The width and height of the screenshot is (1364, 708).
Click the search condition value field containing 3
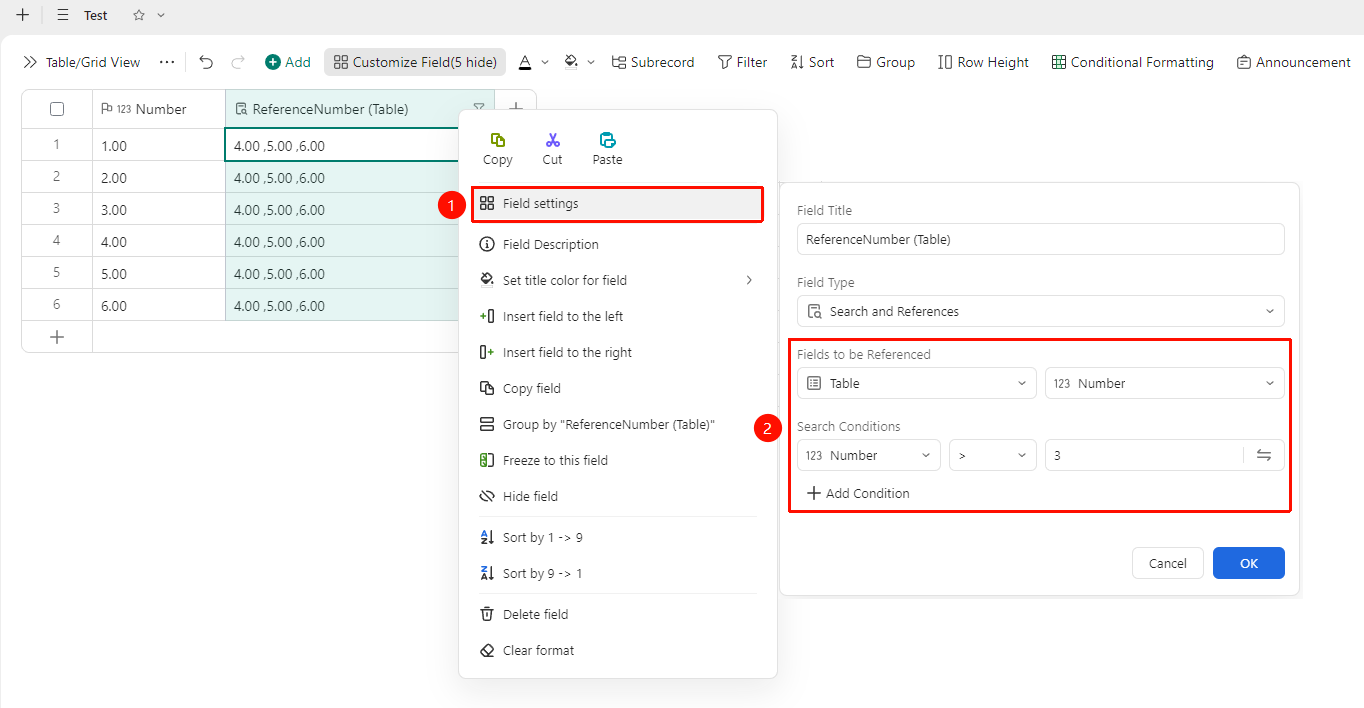pyautogui.click(x=1144, y=455)
